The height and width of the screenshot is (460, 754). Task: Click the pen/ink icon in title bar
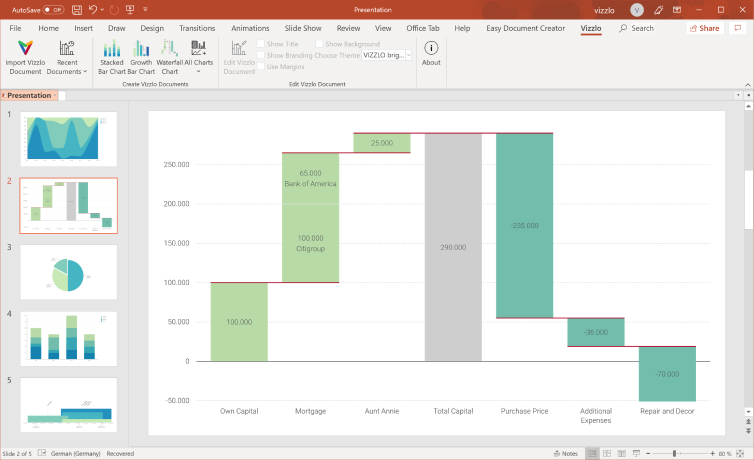(658, 10)
